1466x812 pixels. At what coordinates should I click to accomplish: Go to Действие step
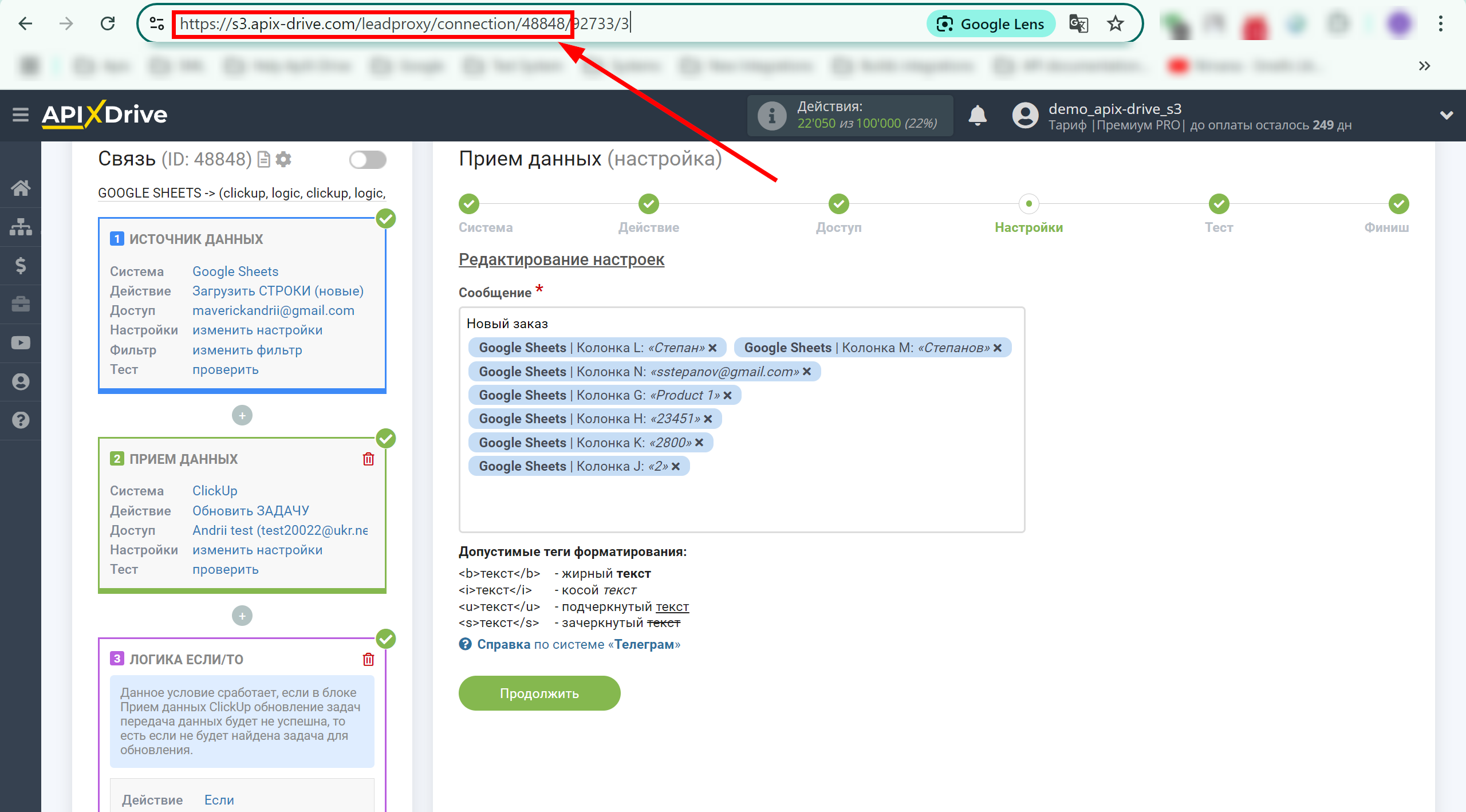point(649,204)
